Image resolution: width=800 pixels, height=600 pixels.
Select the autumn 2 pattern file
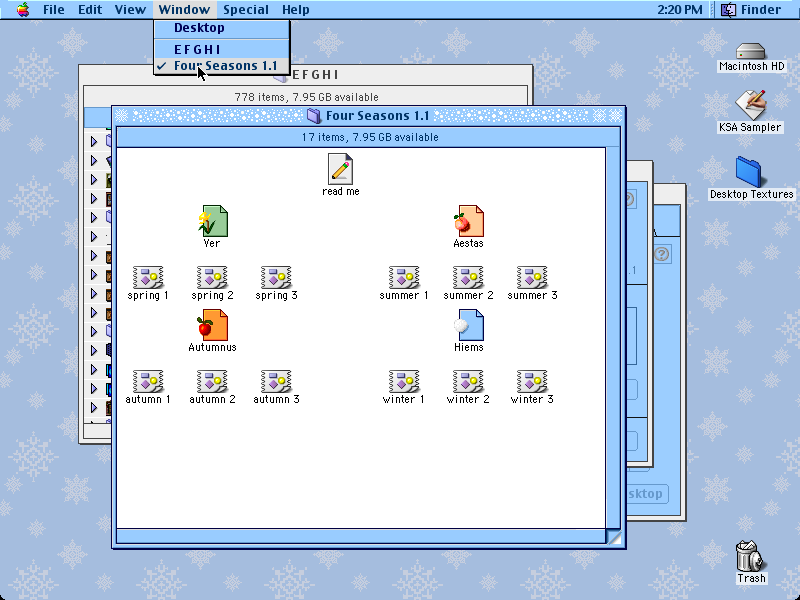(212, 387)
